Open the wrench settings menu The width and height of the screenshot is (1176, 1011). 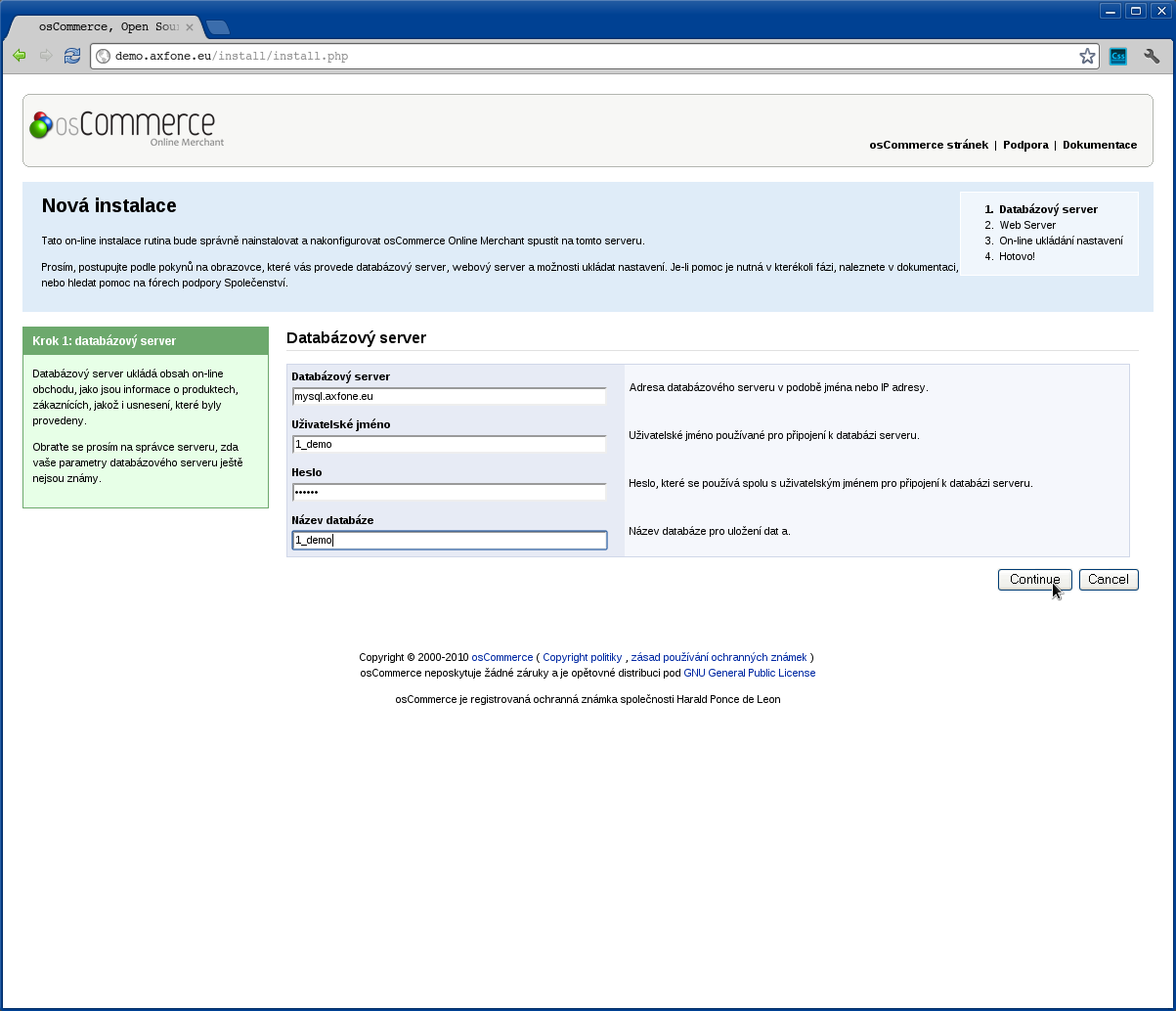point(1152,57)
